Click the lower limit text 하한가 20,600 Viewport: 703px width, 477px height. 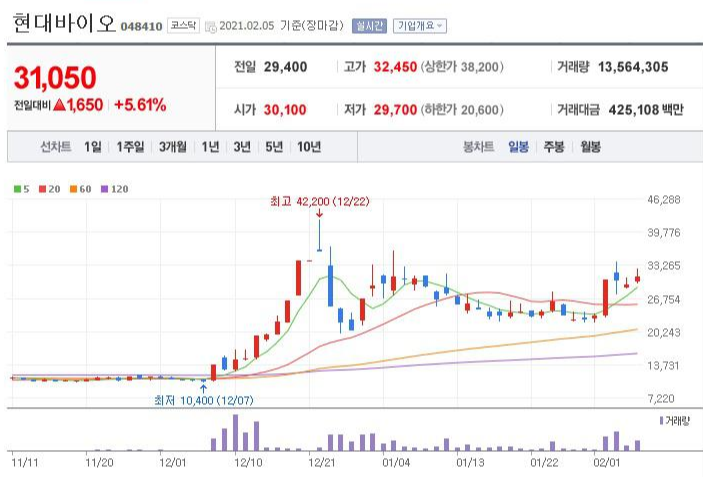462,110
